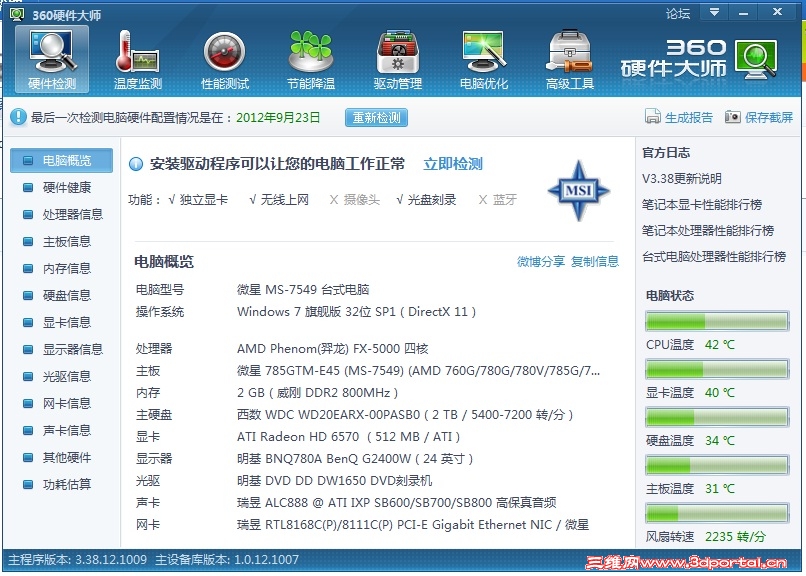
Task: Click the MSI brand logo
Action: (x=579, y=191)
